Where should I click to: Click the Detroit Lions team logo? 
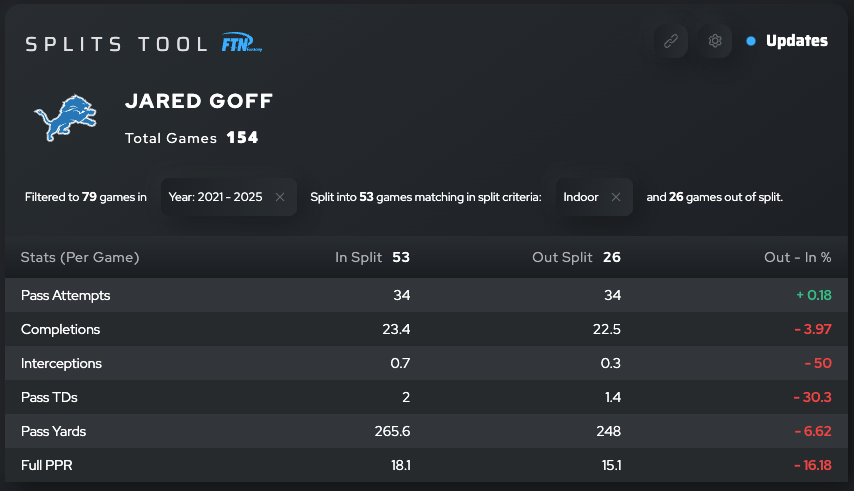click(65, 119)
